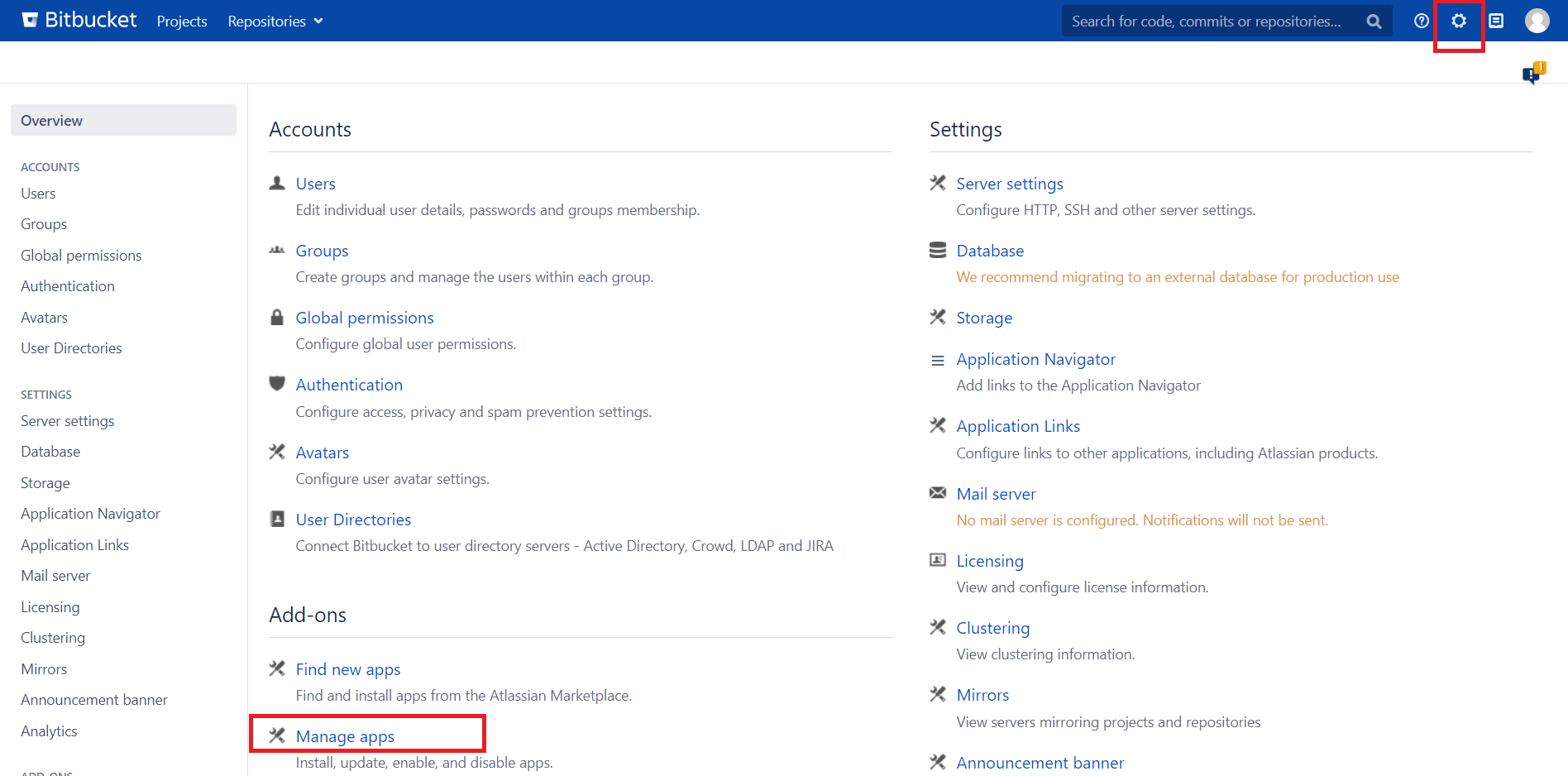This screenshot has width=1568, height=776.
Task: Select Announcement banner in left sidebar
Action: (94, 700)
